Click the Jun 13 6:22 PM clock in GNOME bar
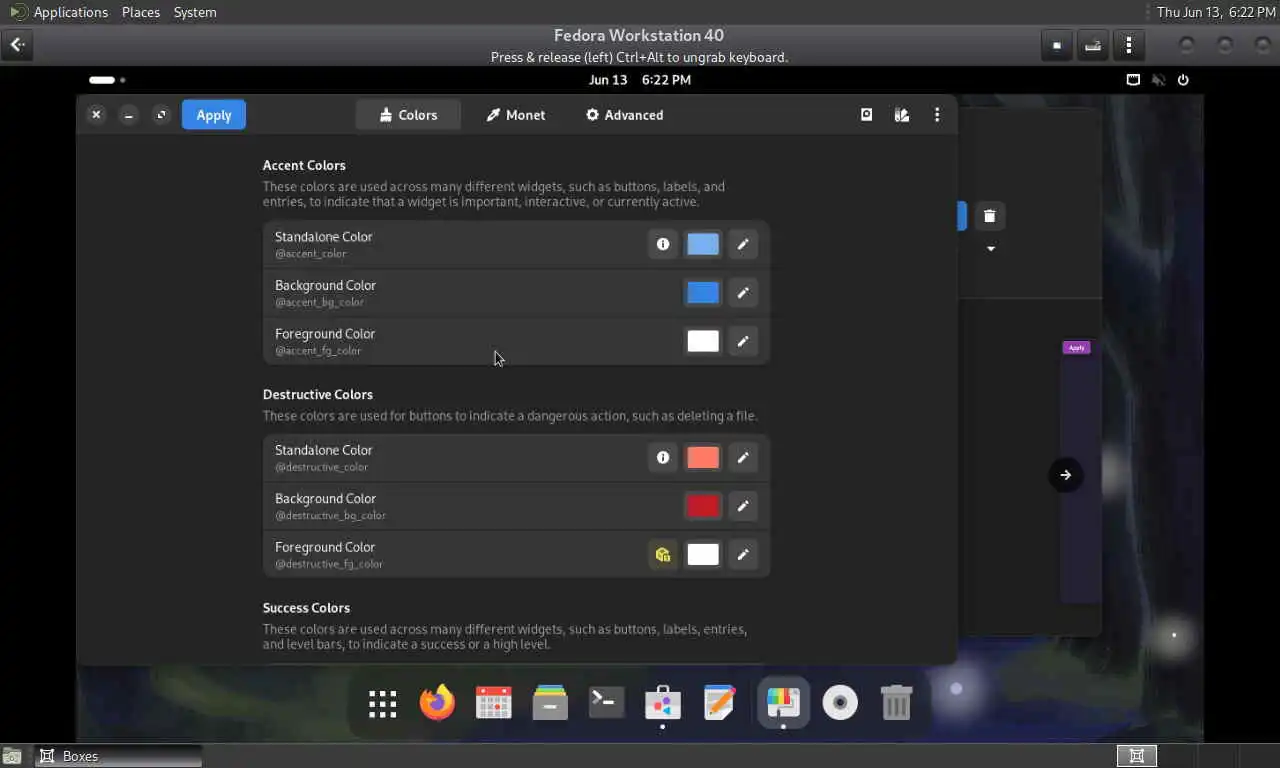 pos(640,80)
